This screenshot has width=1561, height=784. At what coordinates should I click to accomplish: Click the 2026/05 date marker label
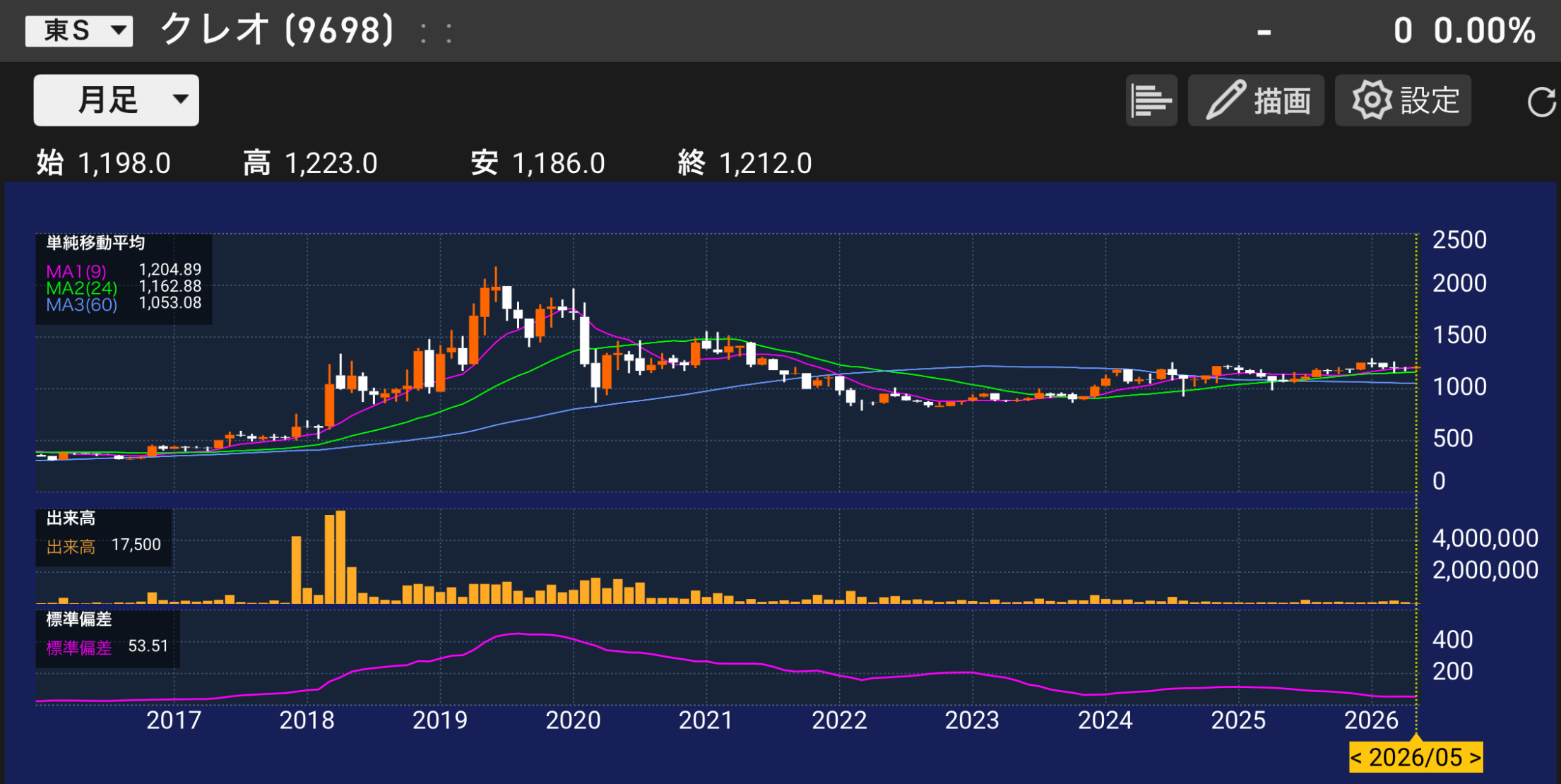click(x=1415, y=757)
